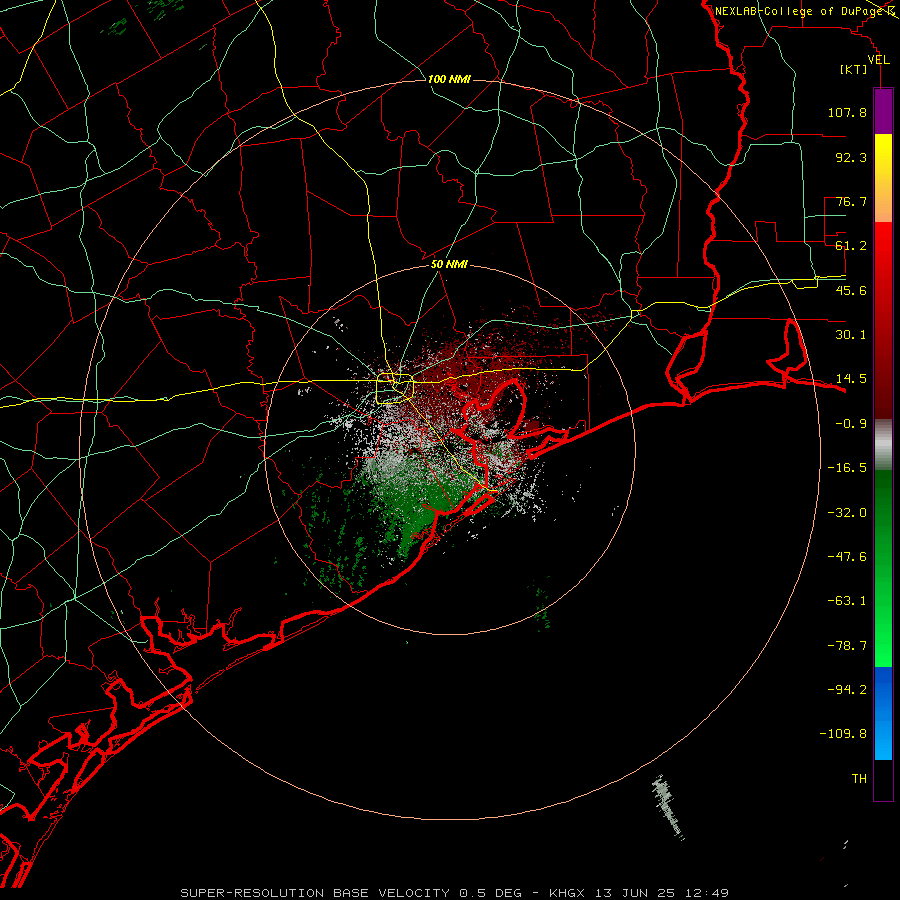
Task: Click the 30.1 velocity scale value
Action: (x=851, y=335)
